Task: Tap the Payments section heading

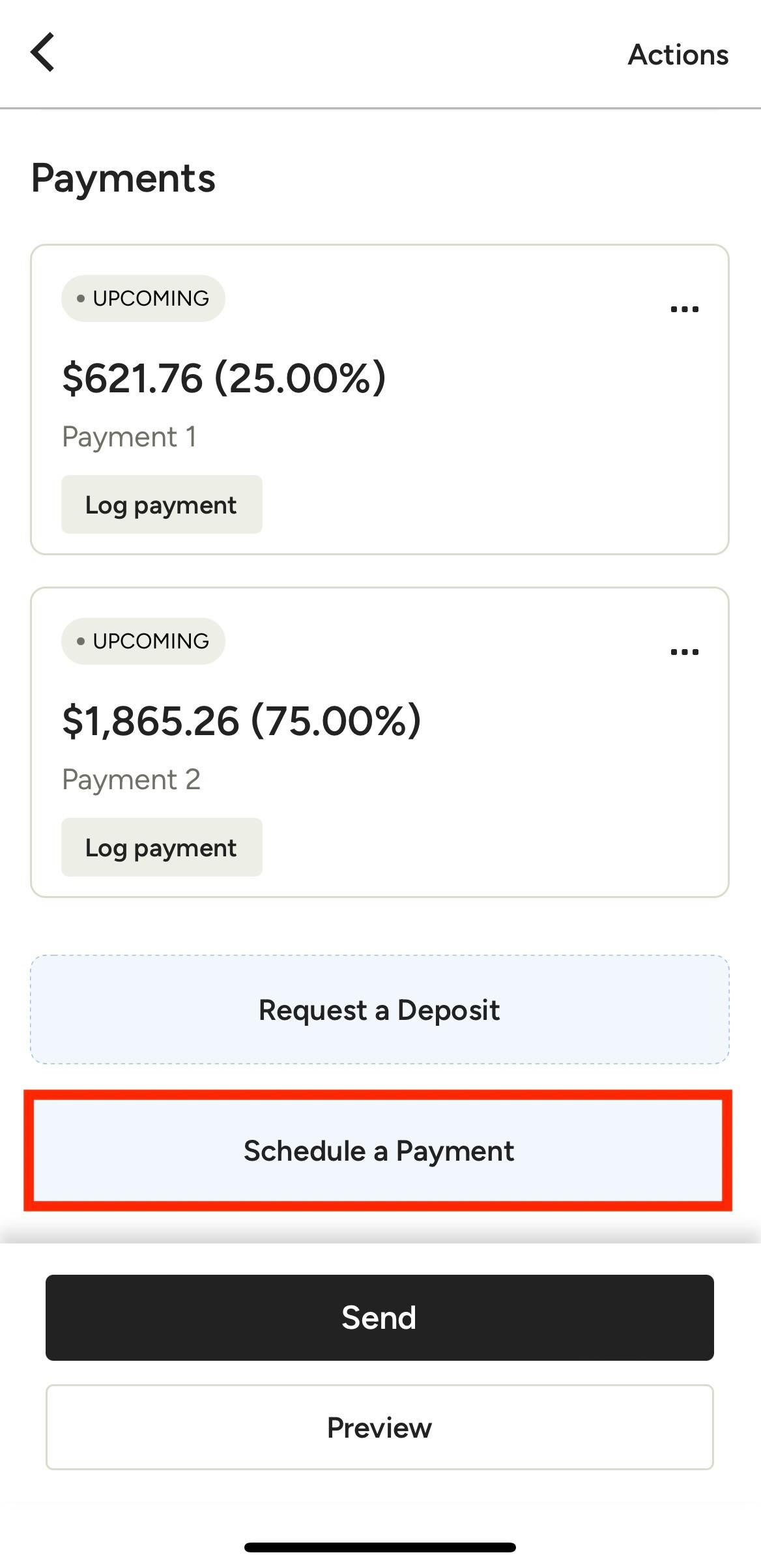Action: pyautogui.click(x=123, y=179)
